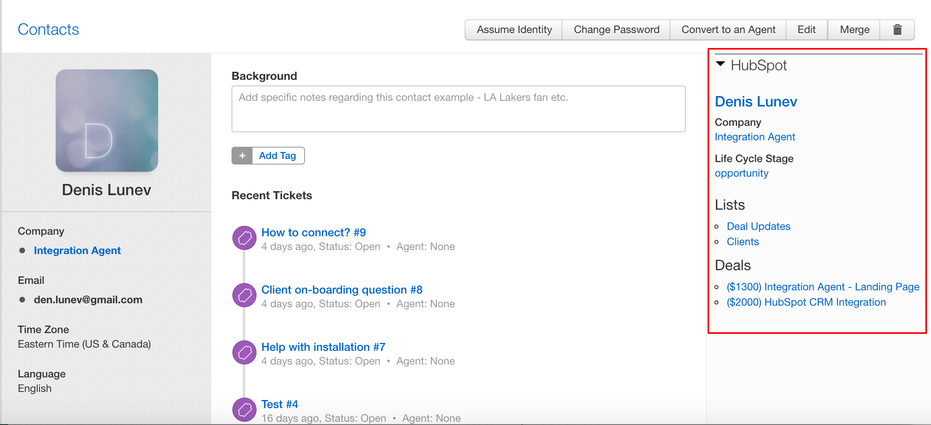Viewport: 931px width, 425px height.
Task: Click the den.lunev@gmail.com email text
Action: tap(88, 300)
